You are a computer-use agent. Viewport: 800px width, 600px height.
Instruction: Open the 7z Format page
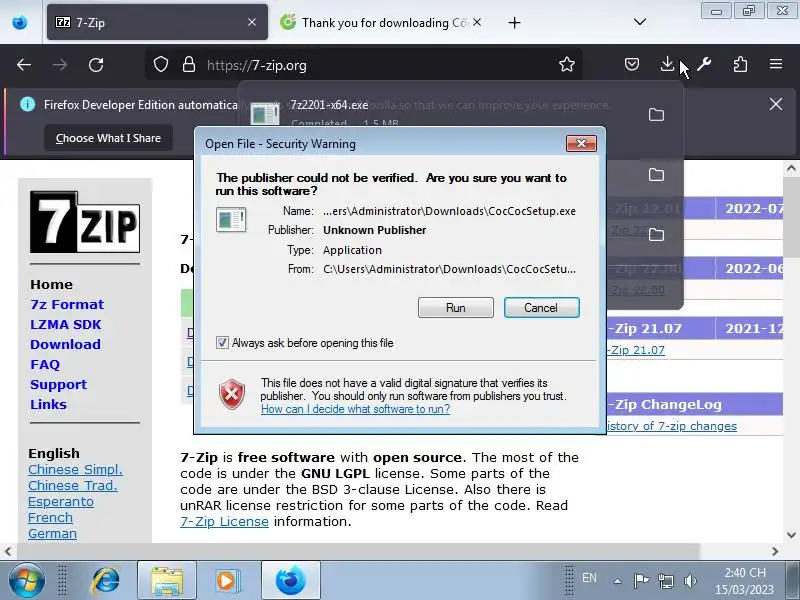[67, 305]
